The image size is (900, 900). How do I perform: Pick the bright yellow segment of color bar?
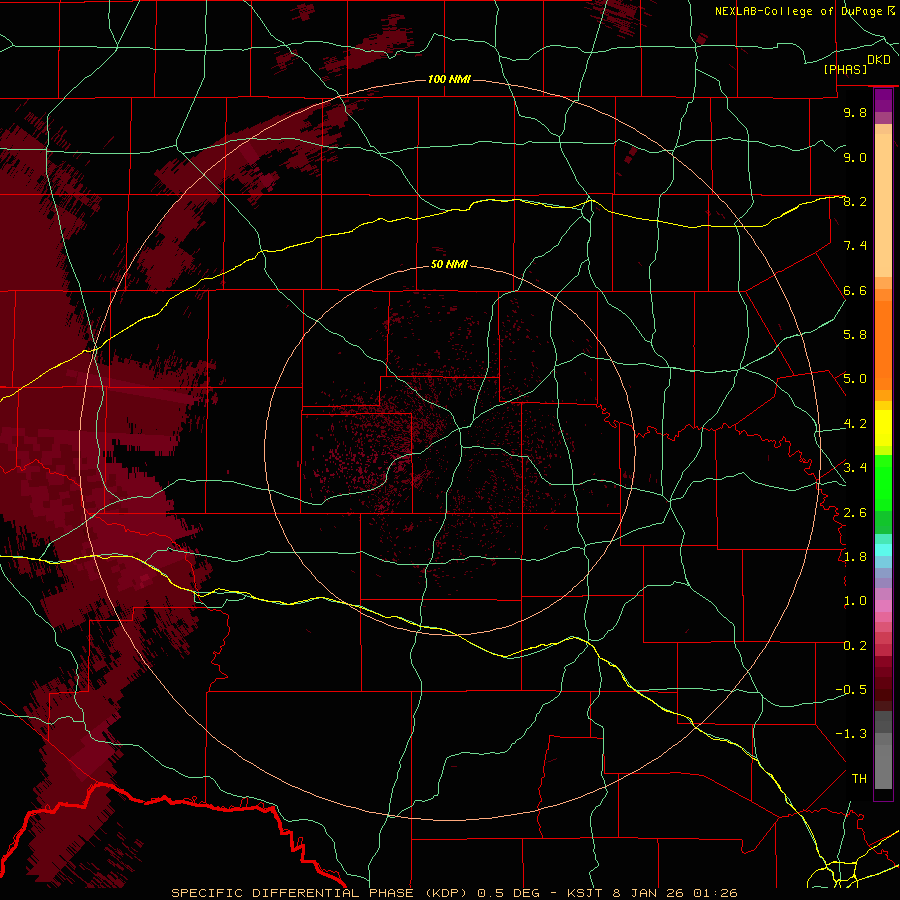[x=883, y=428]
